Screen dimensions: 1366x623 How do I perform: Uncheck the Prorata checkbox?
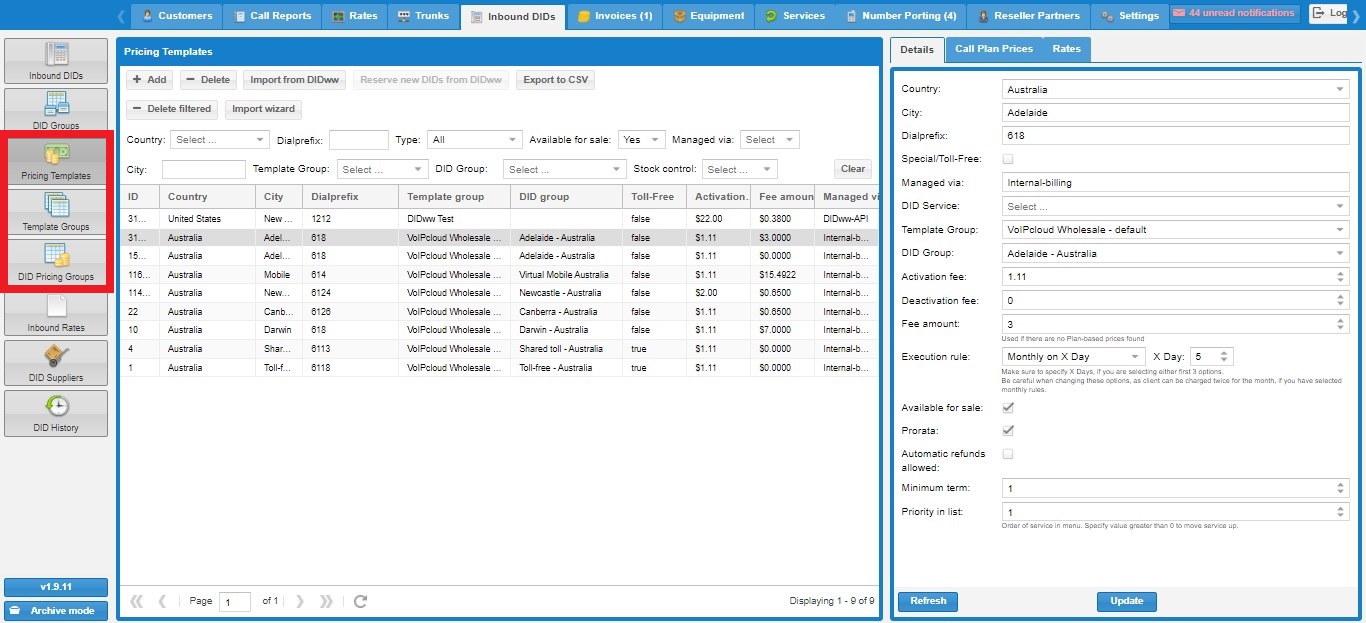coord(1008,431)
